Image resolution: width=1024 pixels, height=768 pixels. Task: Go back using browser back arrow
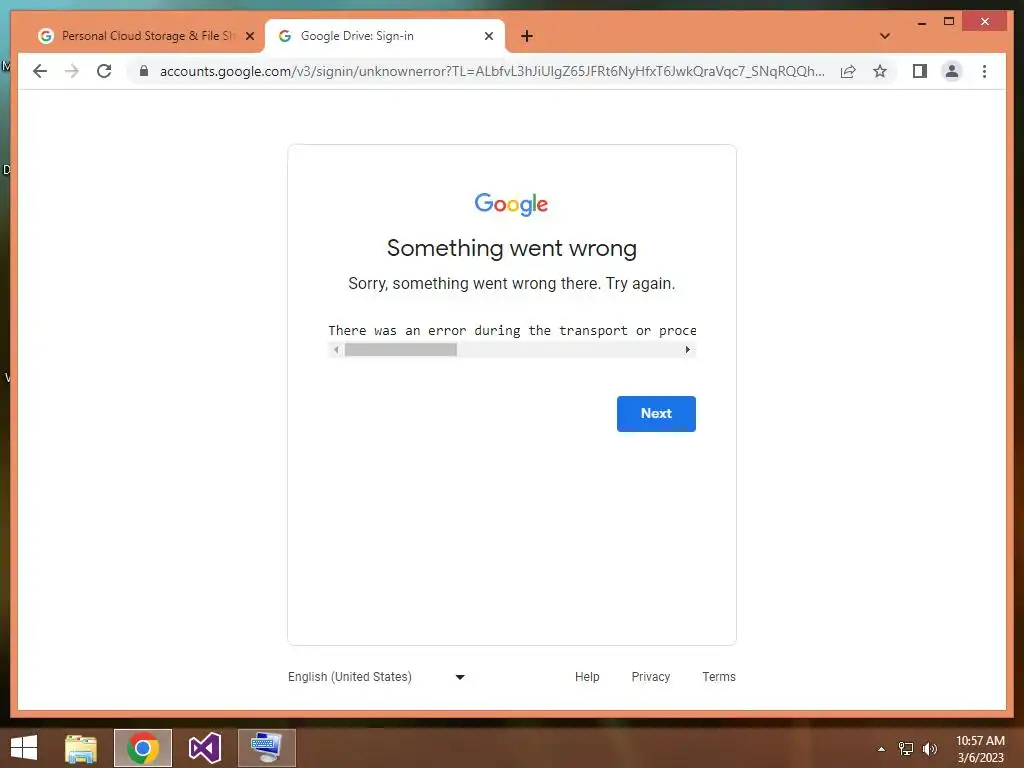[x=40, y=71]
